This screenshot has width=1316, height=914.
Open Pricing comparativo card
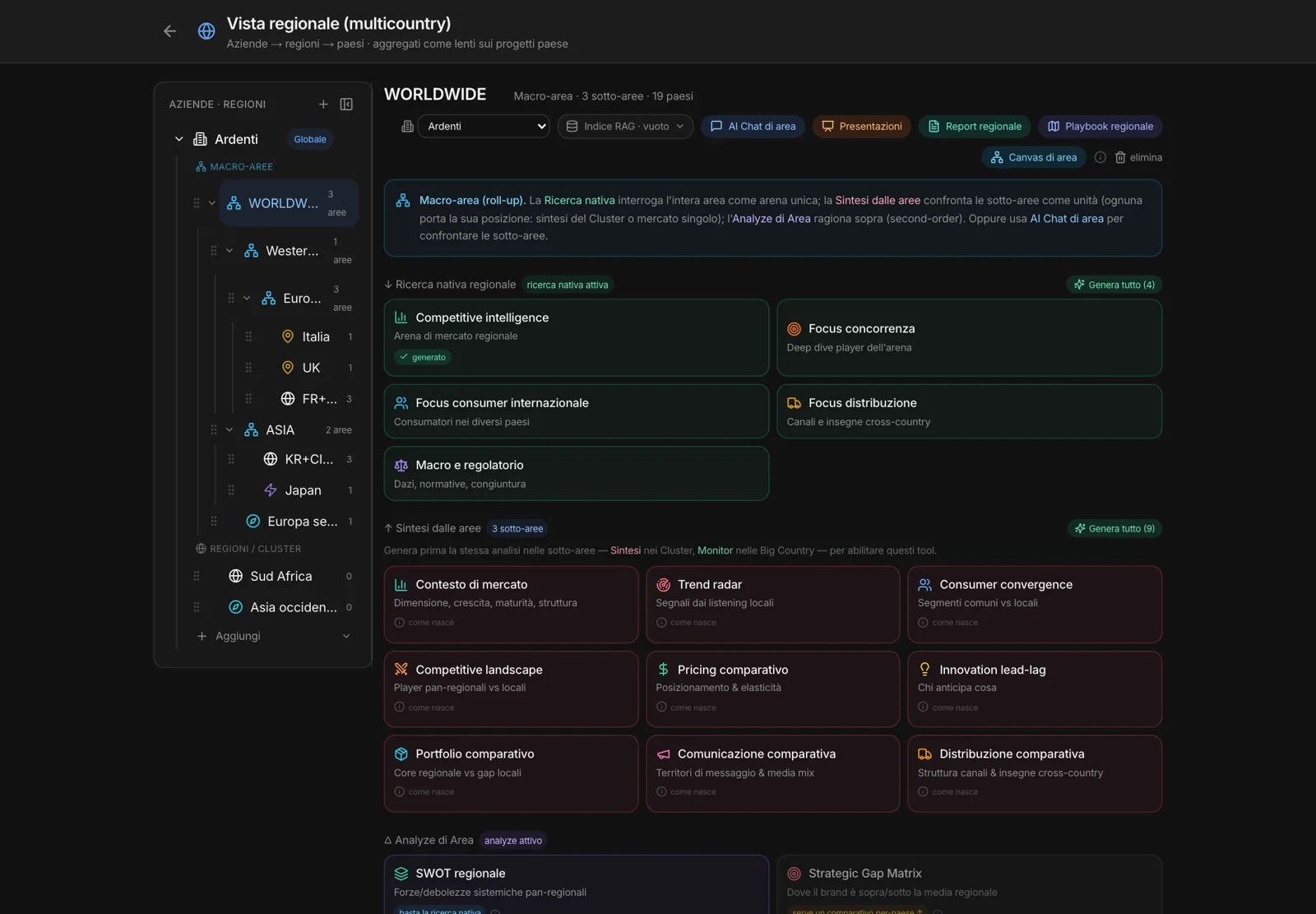click(772, 689)
